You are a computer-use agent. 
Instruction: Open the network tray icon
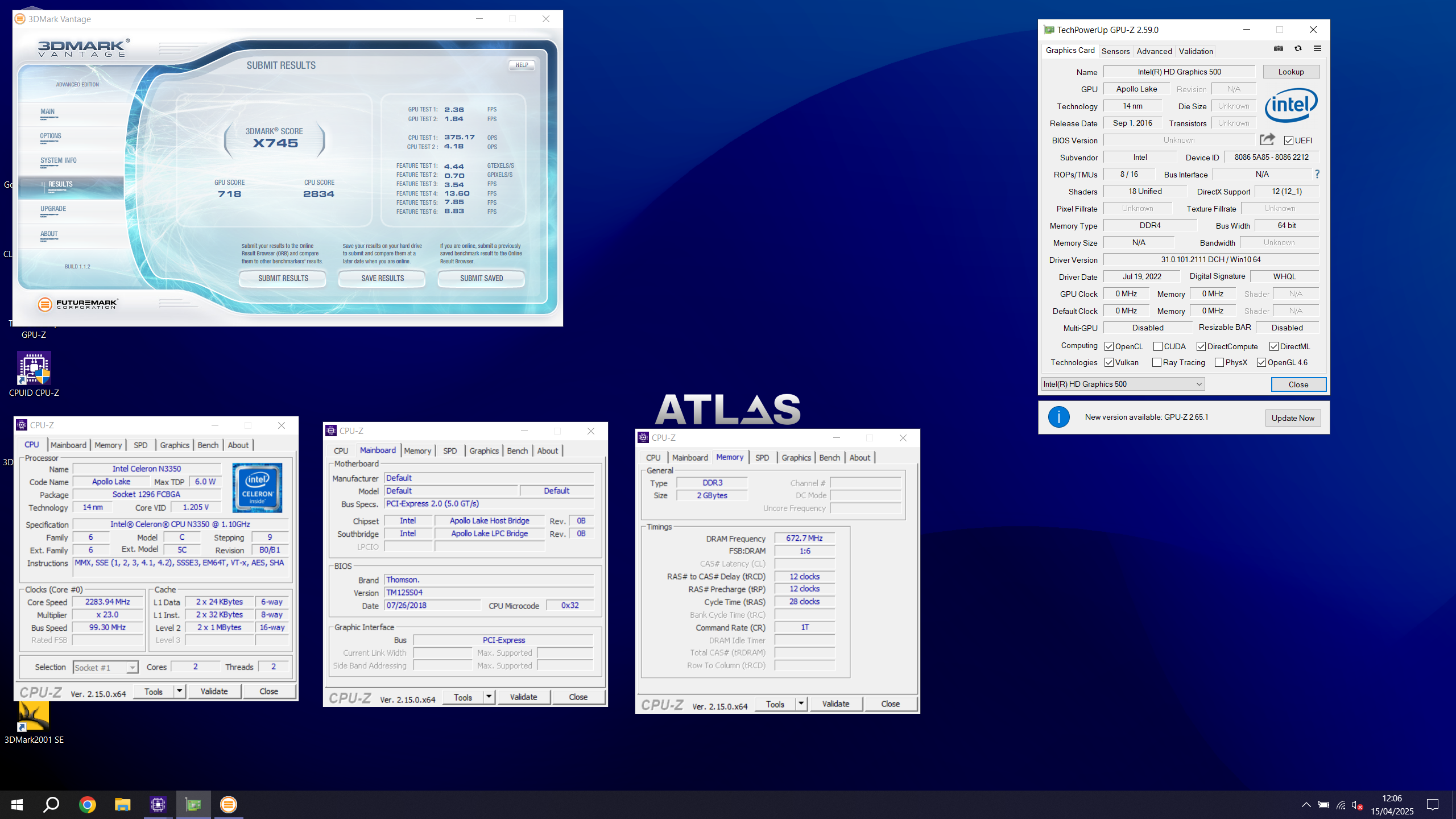(x=1341, y=805)
